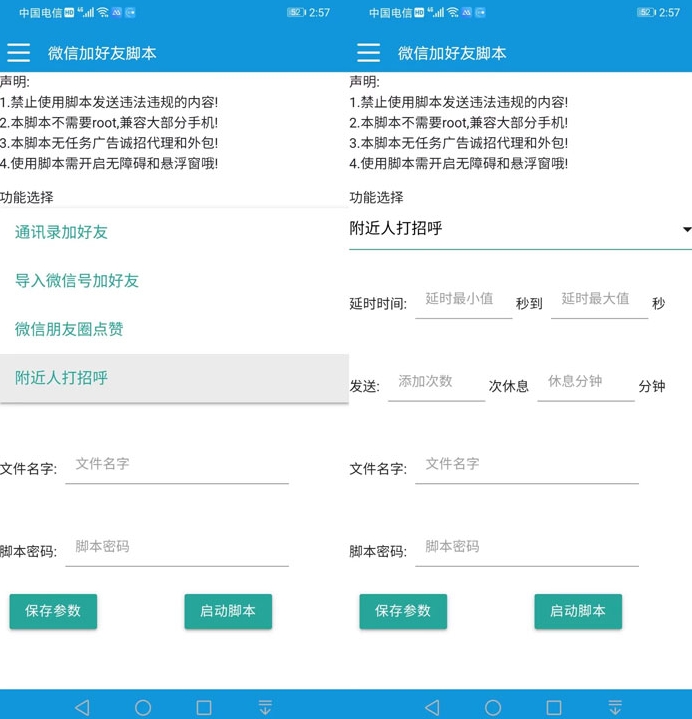Viewport: 692px width, 719px height.
Task: Focus the 添加次数 input field
Action: click(x=437, y=383)
